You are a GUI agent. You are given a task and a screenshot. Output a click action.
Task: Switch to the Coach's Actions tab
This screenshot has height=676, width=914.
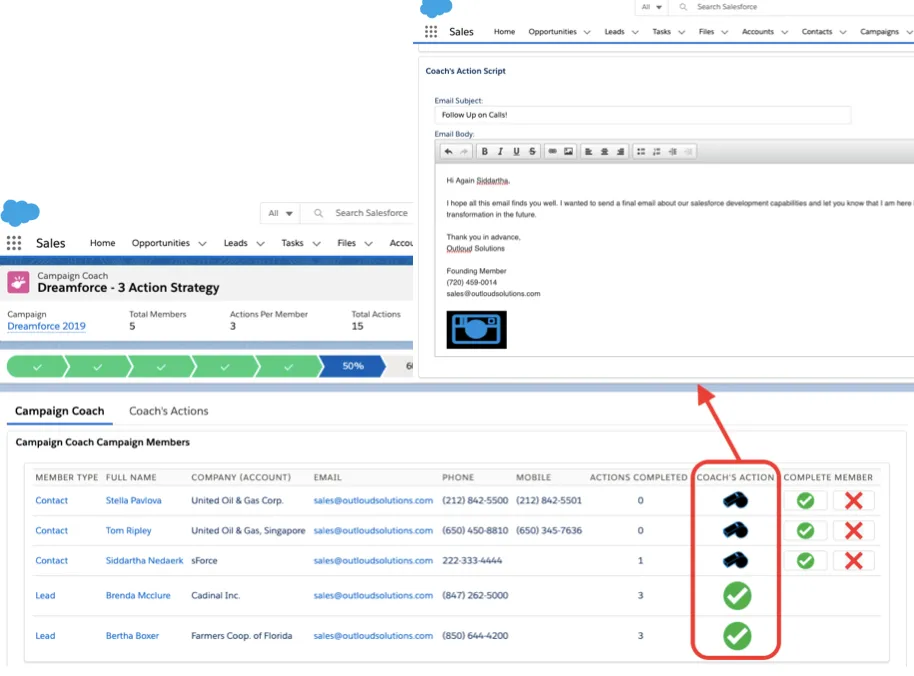point(168,411)
